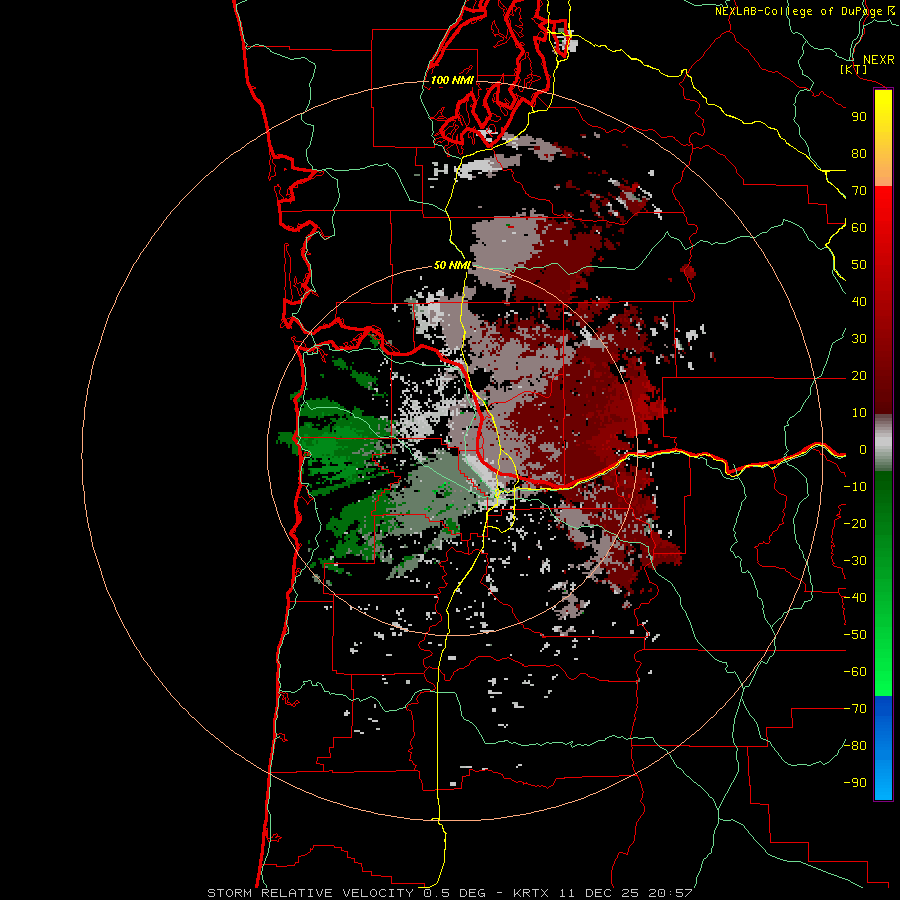Click the -10 value on velocity scale
The image size is (900, 900).
pos(855,487)
